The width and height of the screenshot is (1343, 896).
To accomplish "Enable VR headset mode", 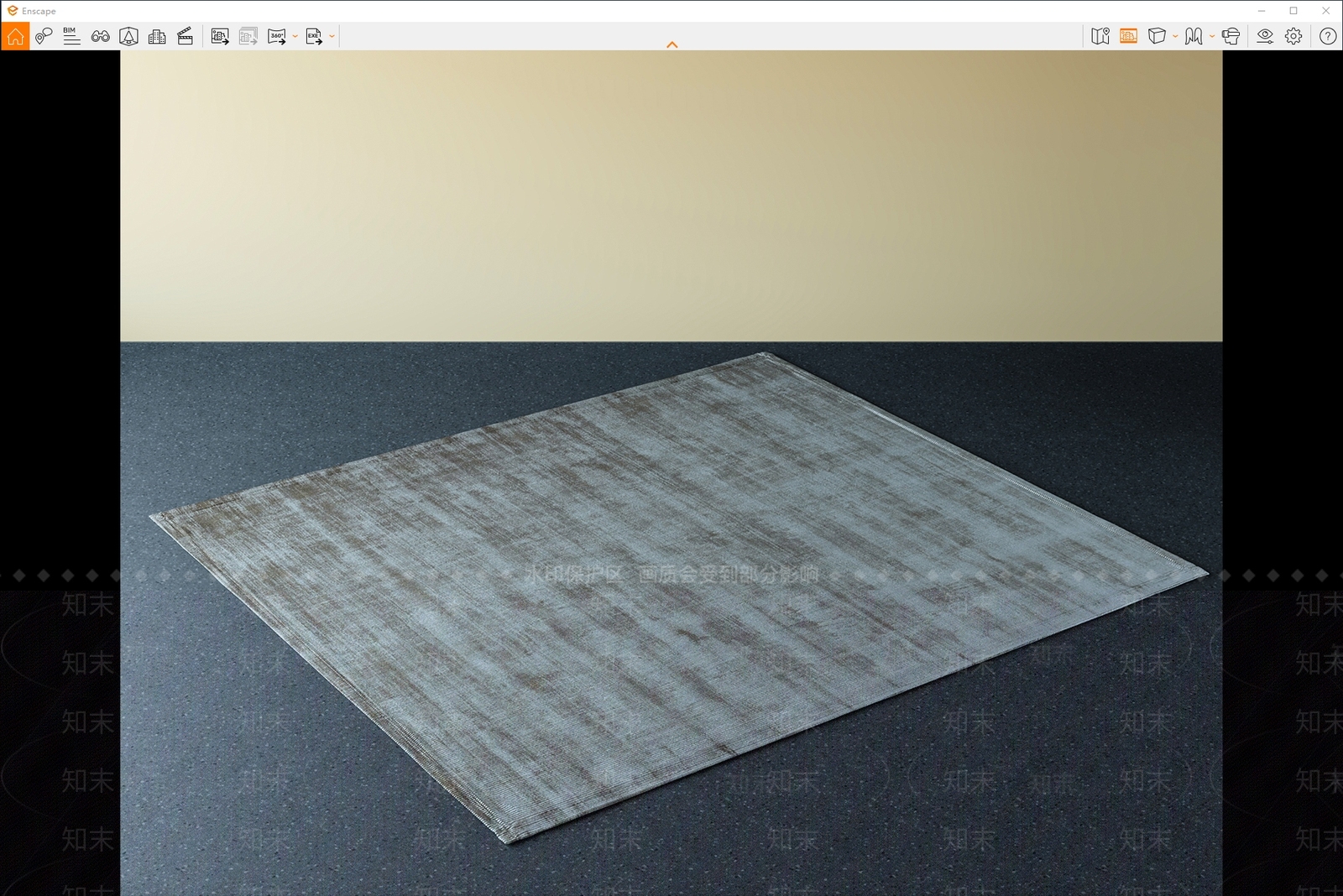I will pos(1231,36).
